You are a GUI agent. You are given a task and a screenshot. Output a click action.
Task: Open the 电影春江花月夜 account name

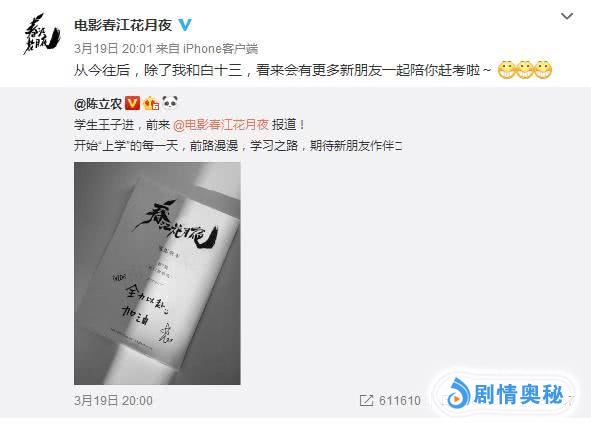pos(123,25)
